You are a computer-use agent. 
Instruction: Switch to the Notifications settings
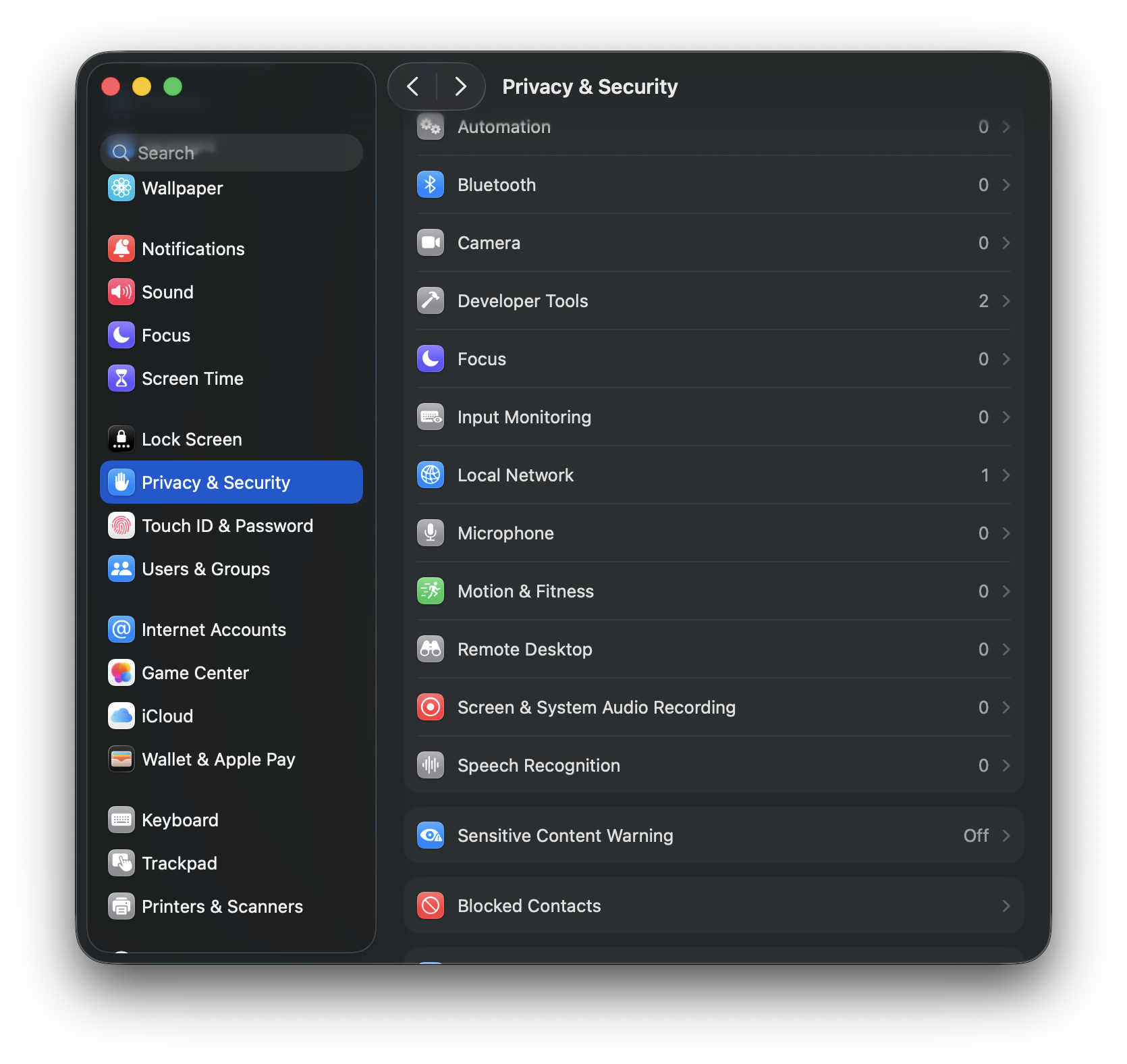(x=193, y=248)
